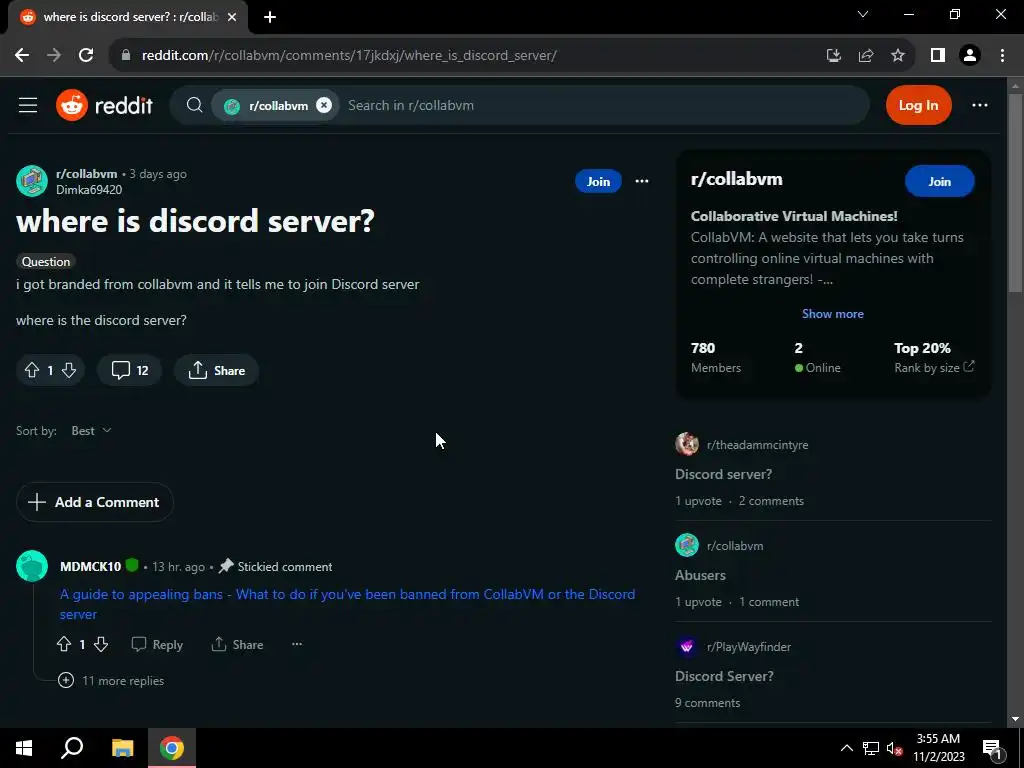Click the lock icon in address bar
Image resolution: width=1024 pixels, height=768 pixels.
[127, 56]
